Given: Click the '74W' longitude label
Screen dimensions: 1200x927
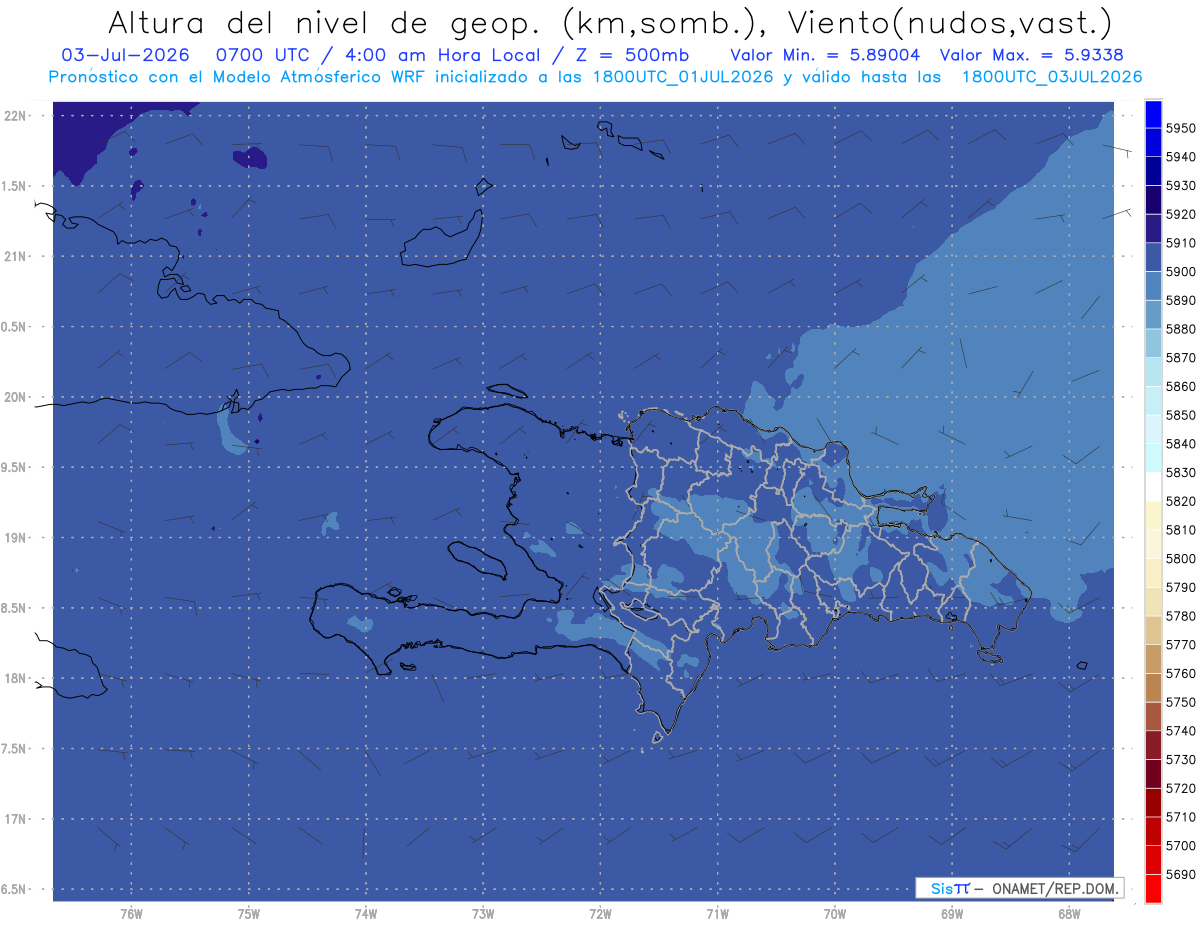Looking at the screenshot, I should (x=366, y=913).
